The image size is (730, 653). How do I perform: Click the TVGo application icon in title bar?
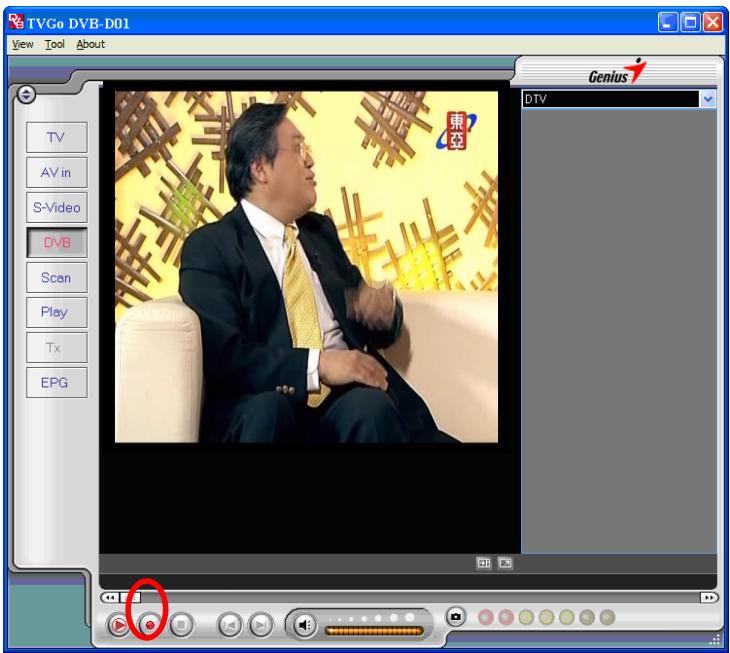(16, 22)
